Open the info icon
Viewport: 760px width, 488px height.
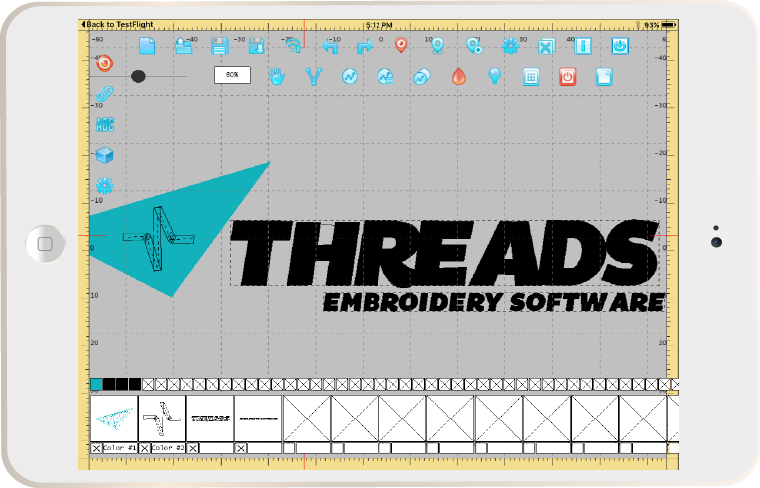tap(583, 46)
